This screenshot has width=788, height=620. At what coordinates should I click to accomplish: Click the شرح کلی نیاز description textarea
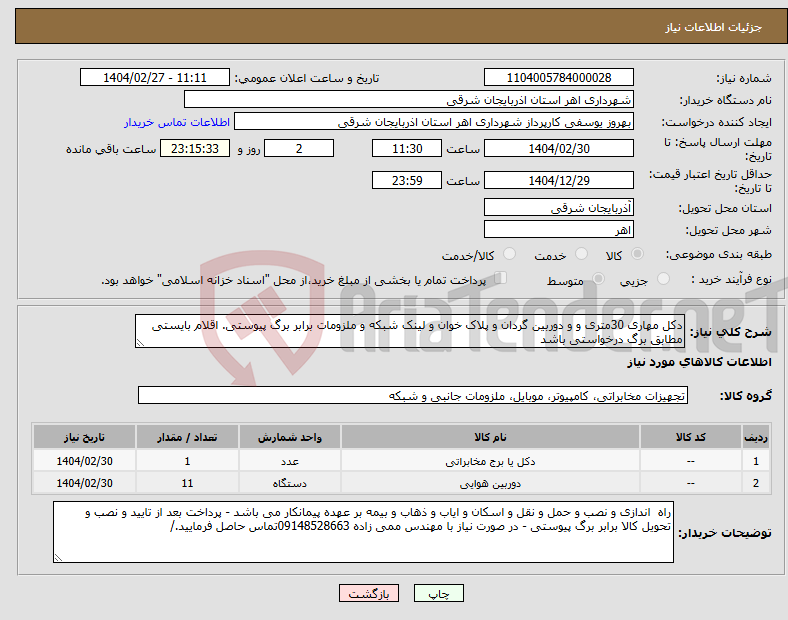410,332
